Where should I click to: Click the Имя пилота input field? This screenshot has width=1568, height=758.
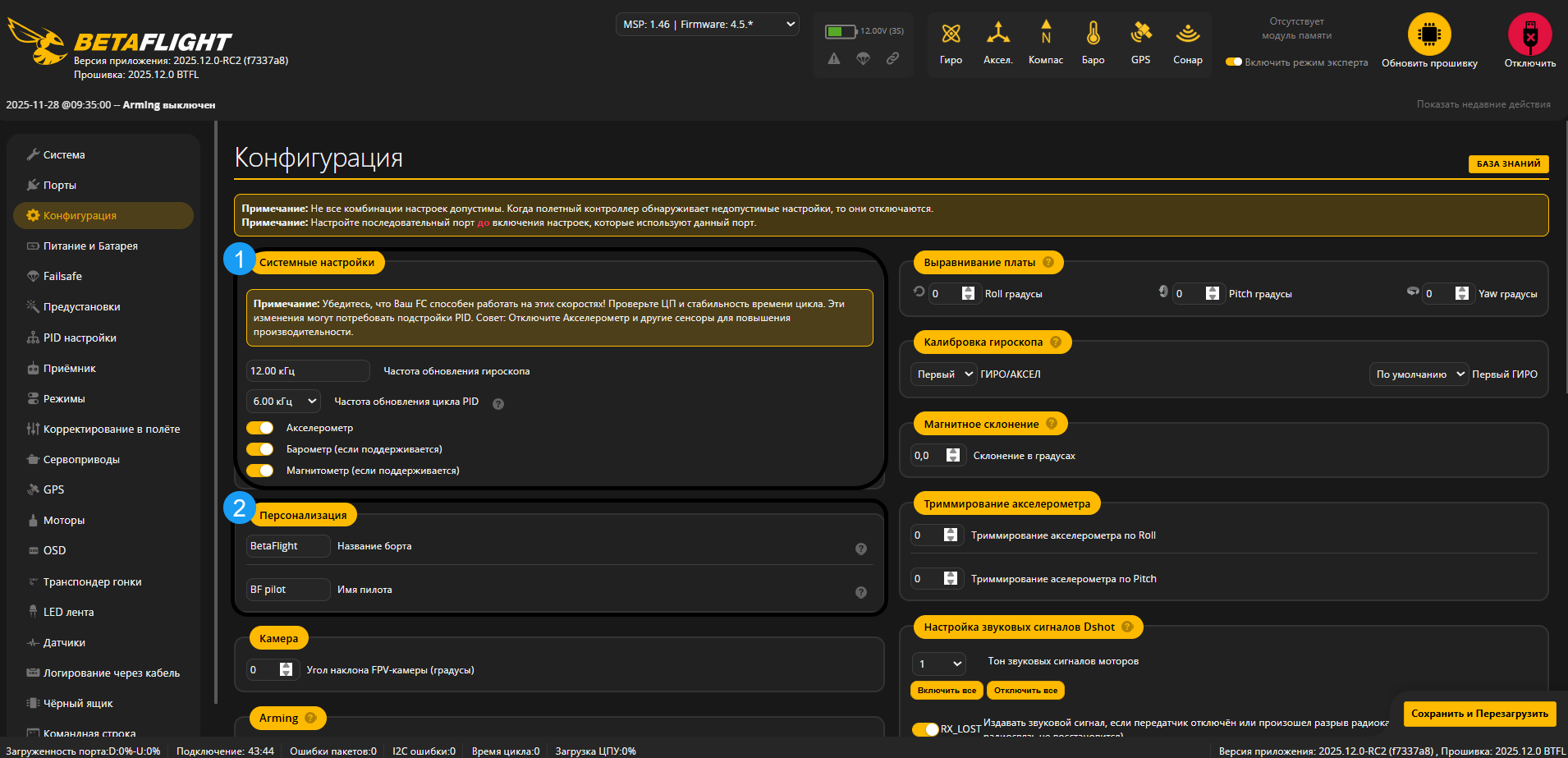coord(287,589)
